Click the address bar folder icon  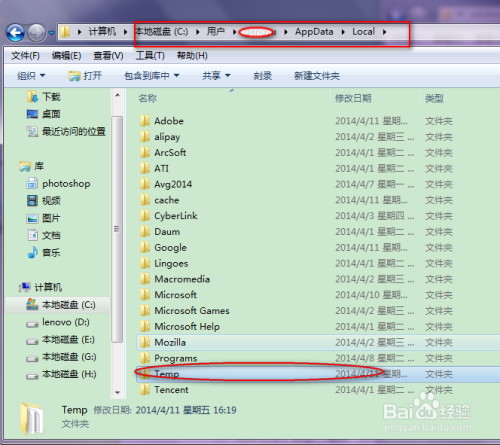point(65,32)
